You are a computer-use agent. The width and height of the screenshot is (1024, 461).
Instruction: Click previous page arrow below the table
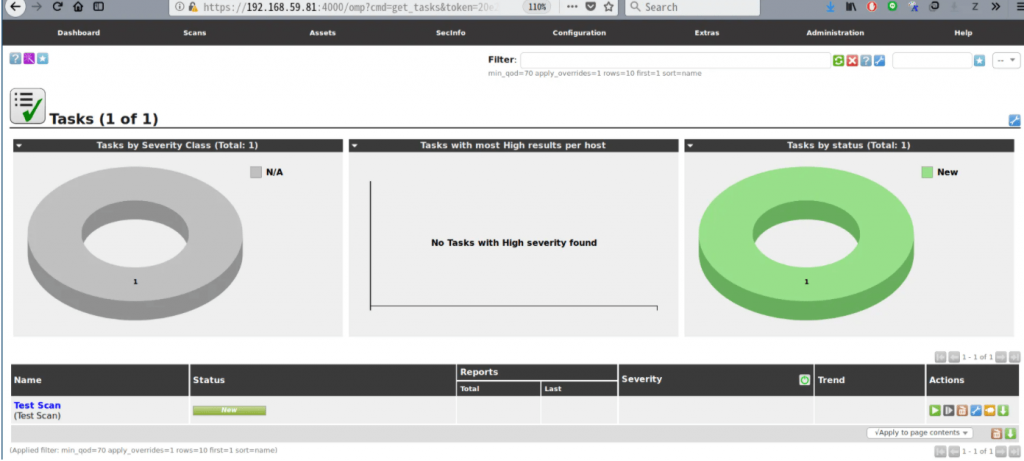coord(954,451)
